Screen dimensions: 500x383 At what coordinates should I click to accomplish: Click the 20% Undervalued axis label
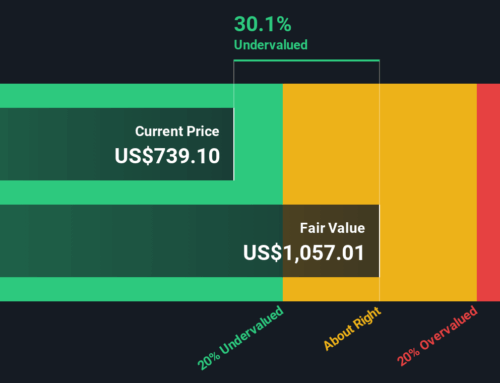point(241,338)
